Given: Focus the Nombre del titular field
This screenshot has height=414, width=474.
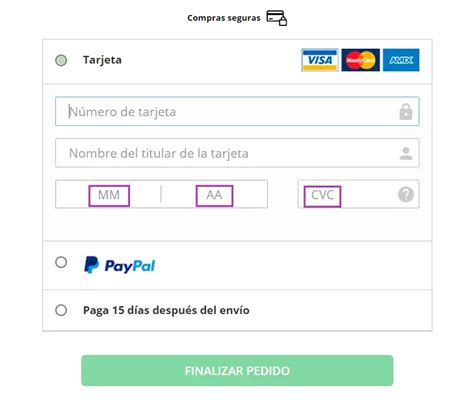Looking at the screenshot, I should pos(237,153).
